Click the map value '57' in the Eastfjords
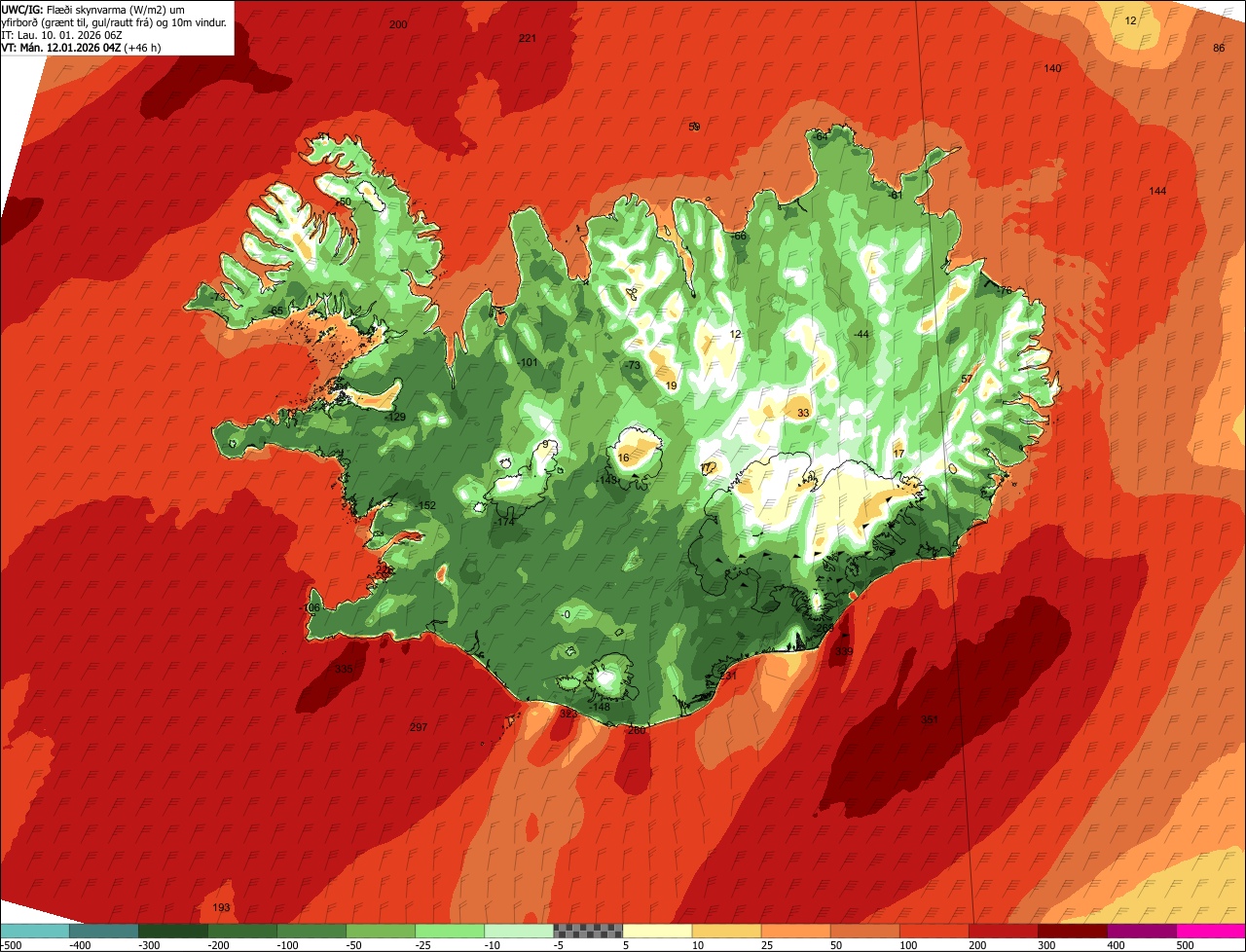Image resolution: width=1246 pixels, height=952 pixels. (x=967, y=380)
